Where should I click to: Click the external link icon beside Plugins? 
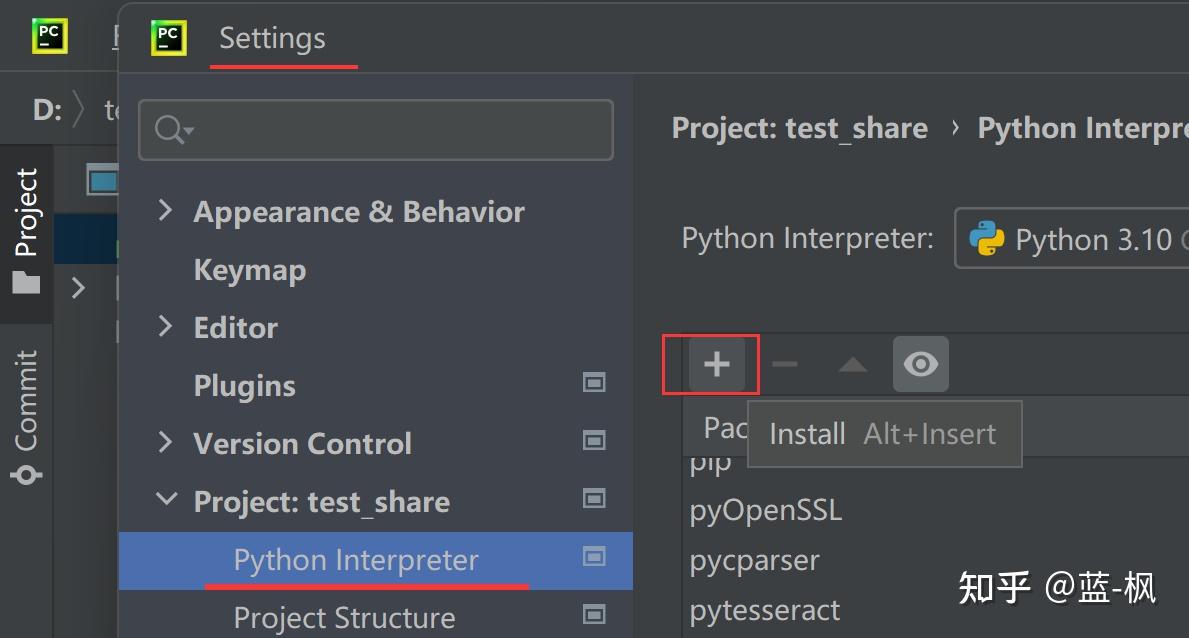pyautogui.click(x=594, y=383)
